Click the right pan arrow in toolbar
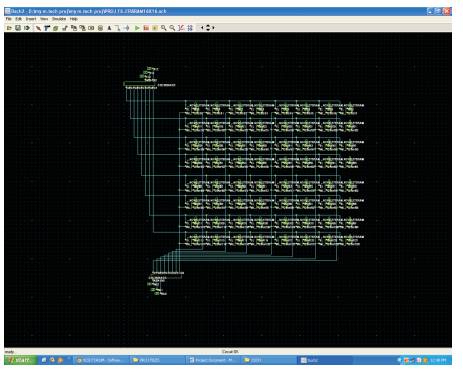463x372 pixels. (213, 28)
